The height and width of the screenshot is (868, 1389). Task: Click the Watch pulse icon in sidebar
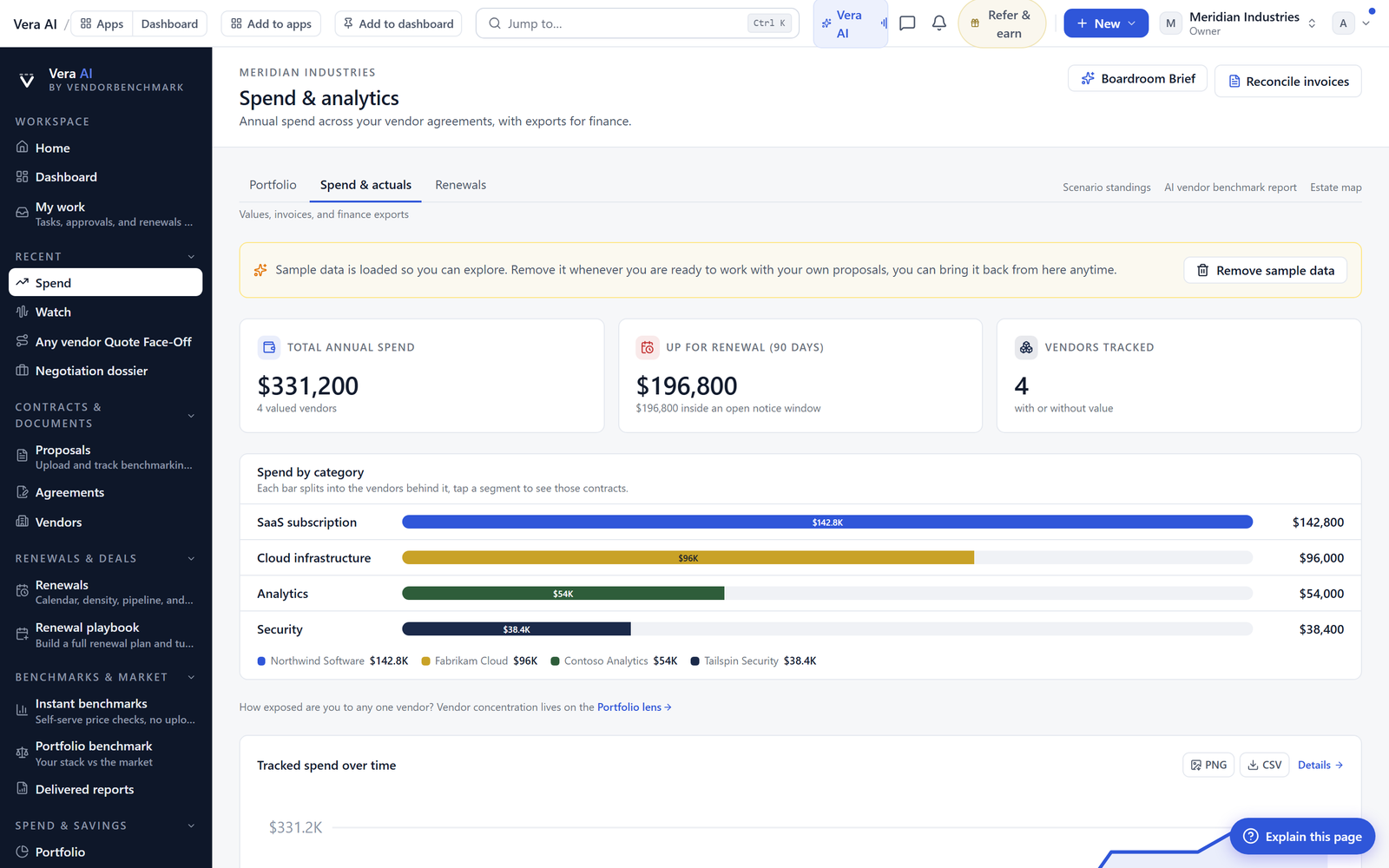(x=23, y=312)
